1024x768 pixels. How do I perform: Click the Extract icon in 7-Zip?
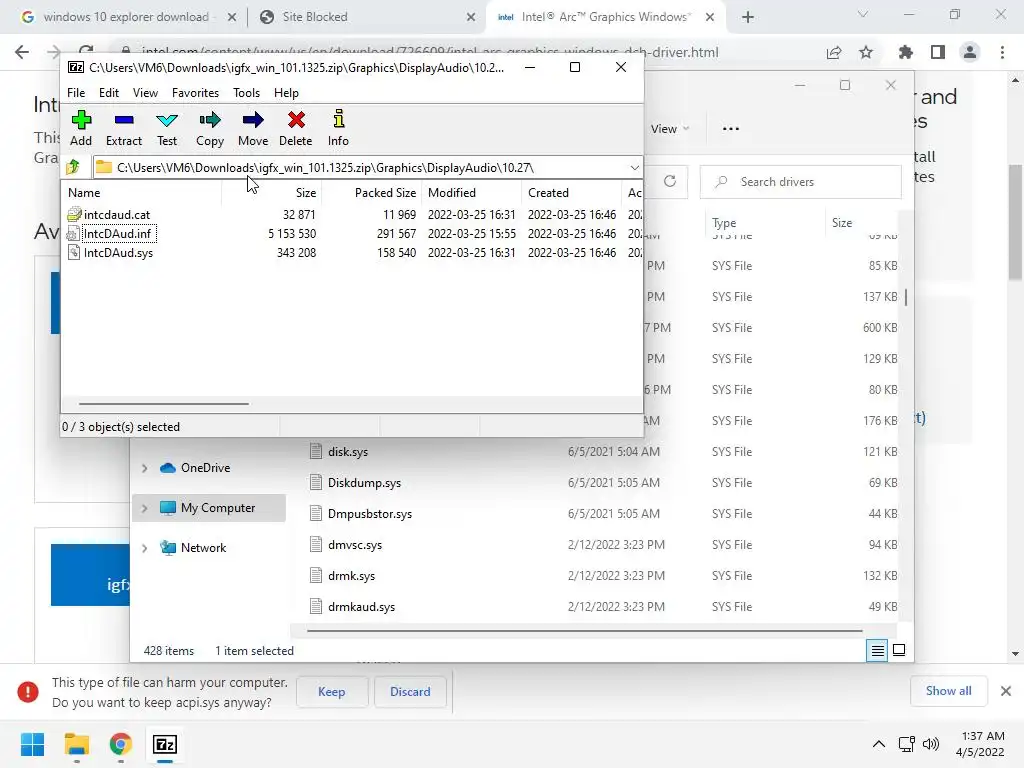pos(123,128)
